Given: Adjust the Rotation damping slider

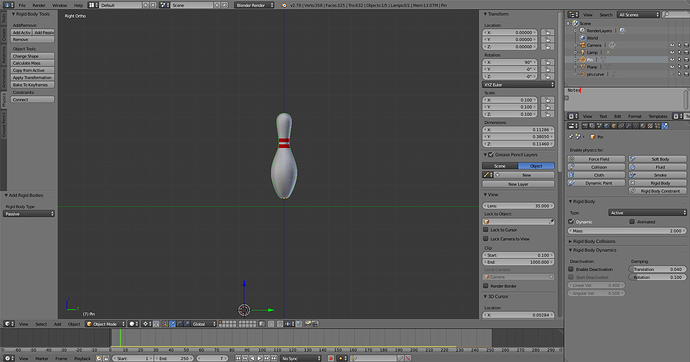Looking at the screenshot, I should click(x=657, y=277).
